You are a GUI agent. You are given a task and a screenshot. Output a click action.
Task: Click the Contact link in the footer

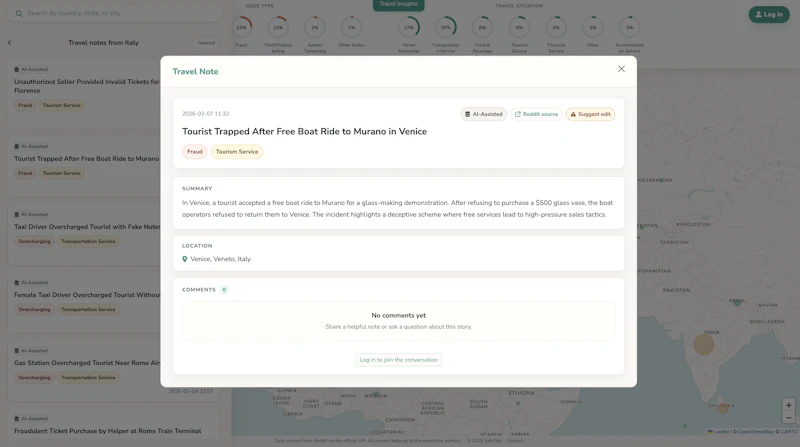515,441
